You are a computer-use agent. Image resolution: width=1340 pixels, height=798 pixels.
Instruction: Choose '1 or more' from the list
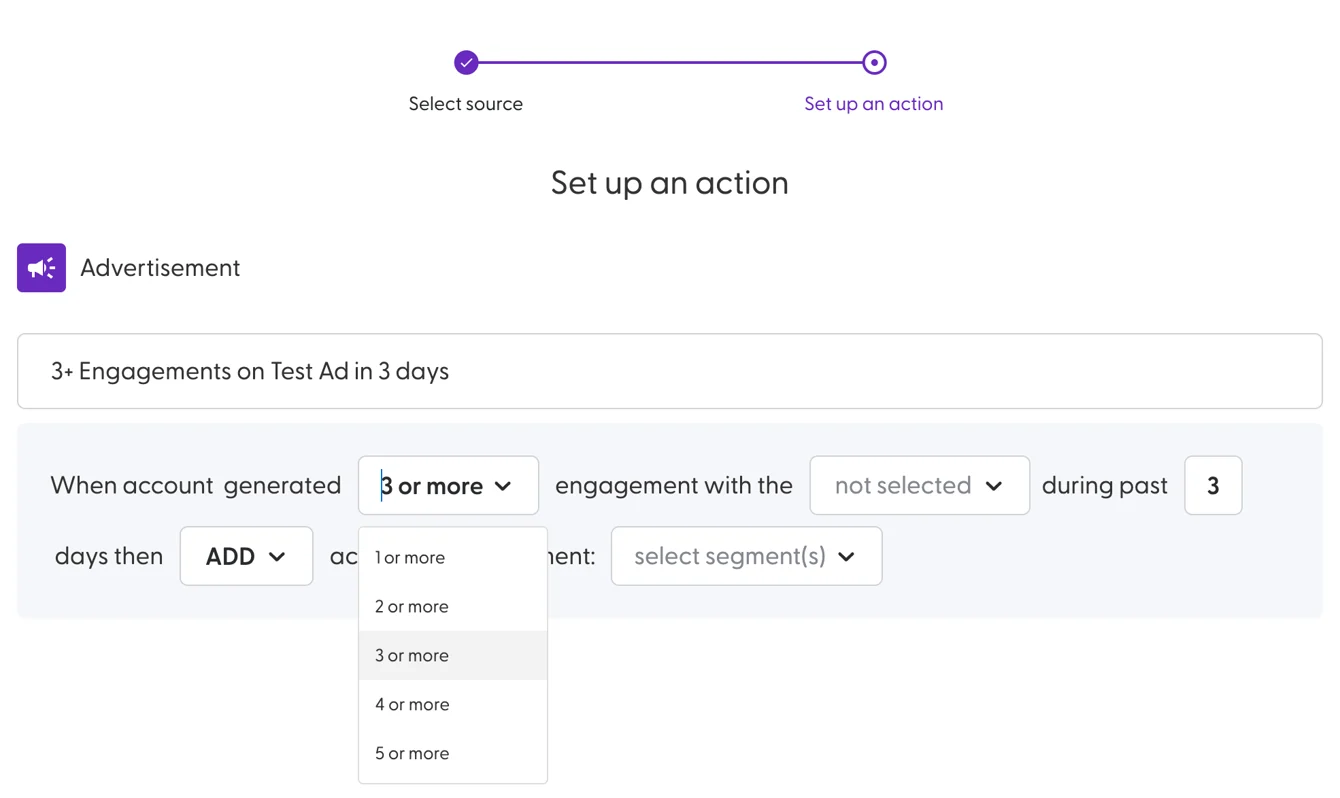click(453, 557)
